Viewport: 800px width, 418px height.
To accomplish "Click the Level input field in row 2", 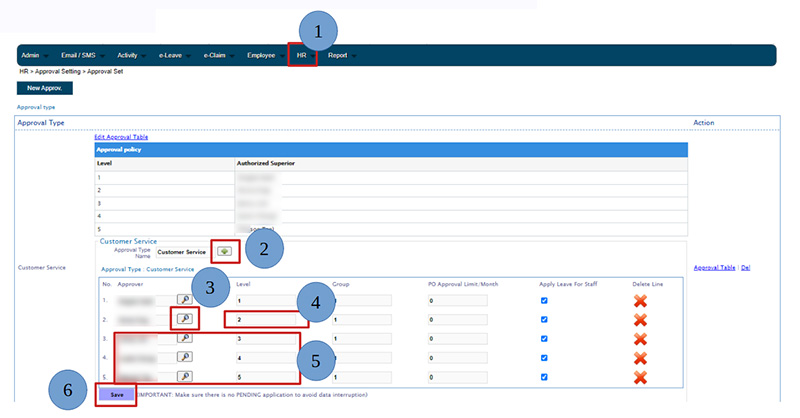I will (x=262, y=319).
